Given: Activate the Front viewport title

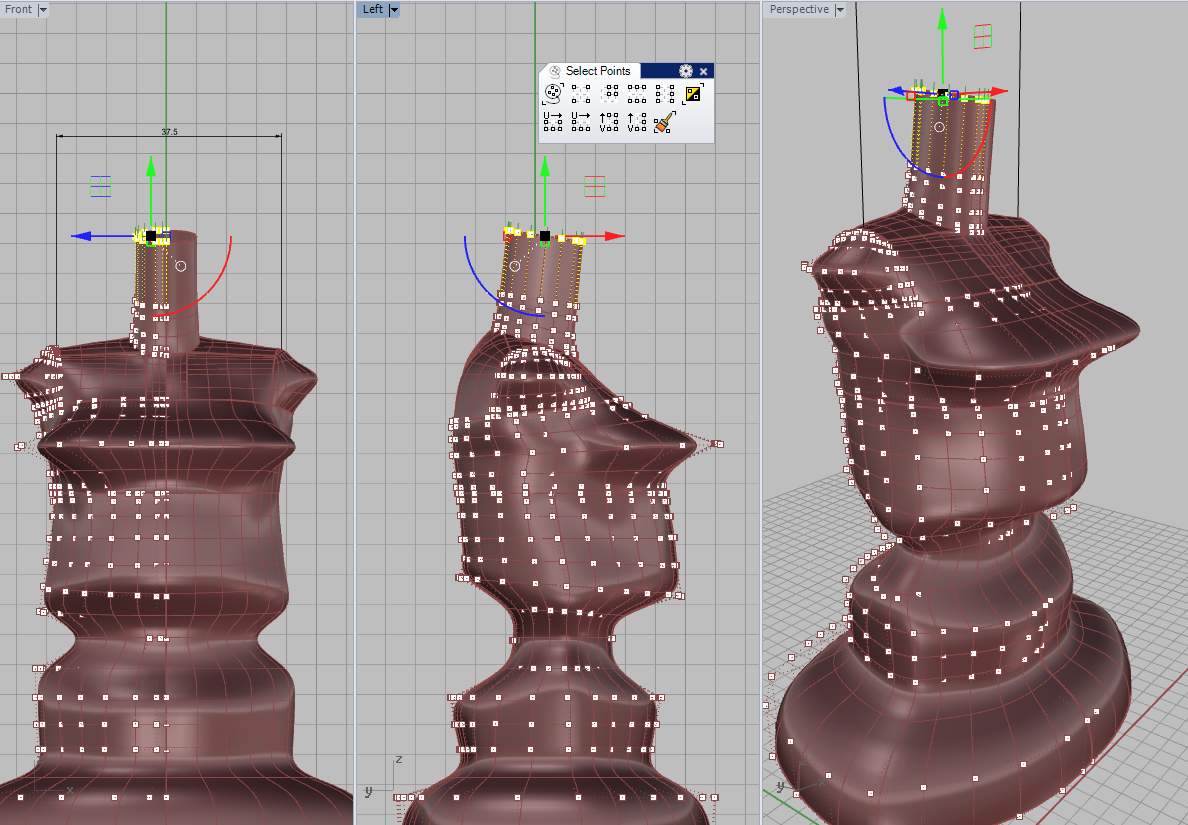Looking at the screenshot, I should tap(18, 10).
